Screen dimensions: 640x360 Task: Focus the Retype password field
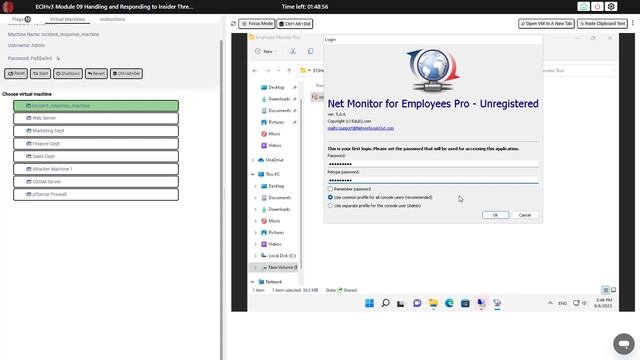(x=433, y=180)
